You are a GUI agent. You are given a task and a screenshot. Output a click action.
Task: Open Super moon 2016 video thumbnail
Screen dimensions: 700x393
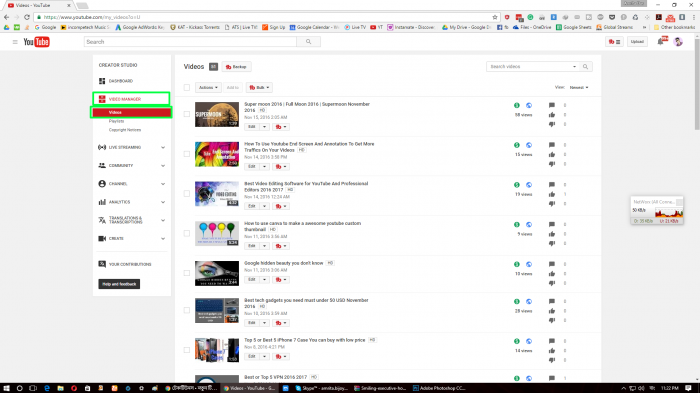tap(217, 114)
